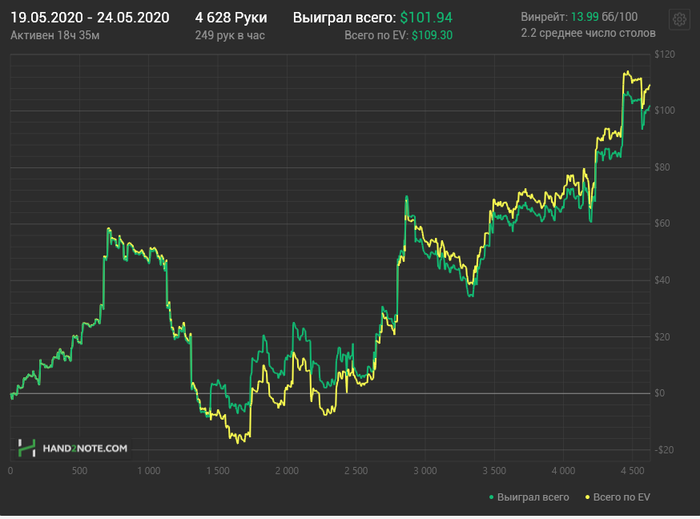Viewport: 700px width, 519px height.
Task: Click the $100 y-axis label
Action: (664, 111)
